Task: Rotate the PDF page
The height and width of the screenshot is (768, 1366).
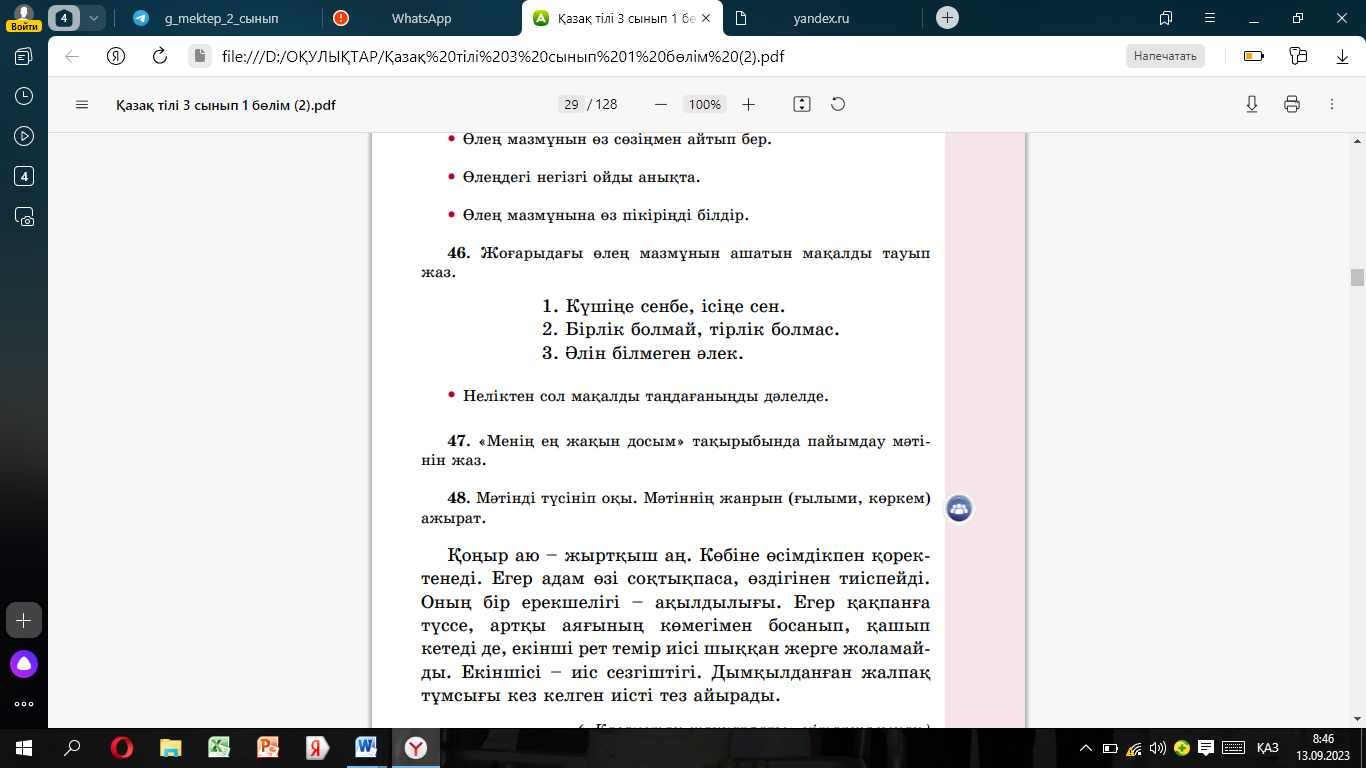Action: point(838,104)
